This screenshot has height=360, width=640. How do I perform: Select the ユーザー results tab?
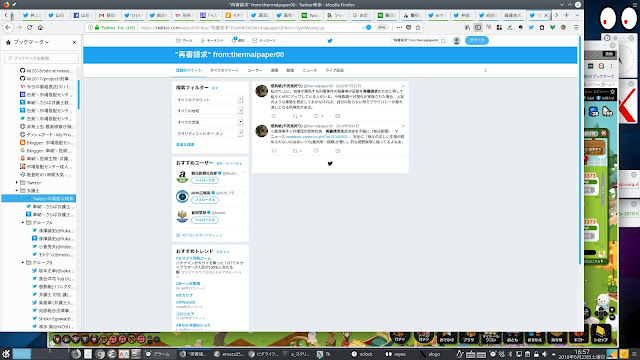tap(255, 70)
